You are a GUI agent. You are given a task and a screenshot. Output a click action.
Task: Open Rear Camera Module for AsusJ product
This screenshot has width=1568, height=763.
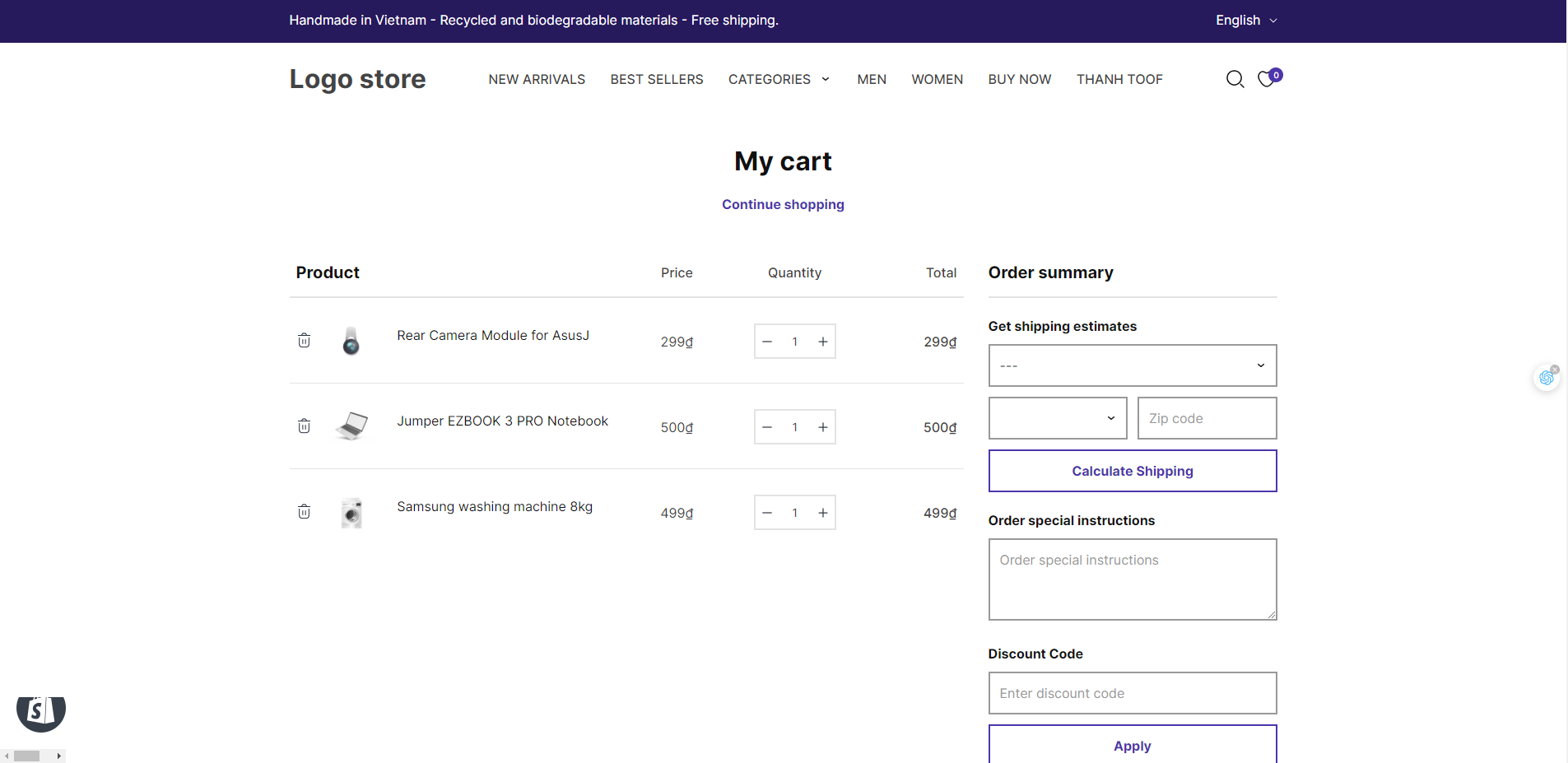tap(493, 335)
